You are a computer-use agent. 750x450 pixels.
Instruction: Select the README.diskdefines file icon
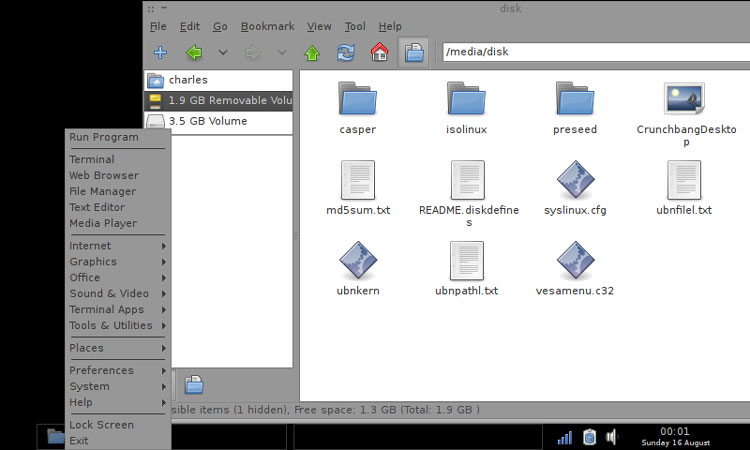[x=467, y=180]
